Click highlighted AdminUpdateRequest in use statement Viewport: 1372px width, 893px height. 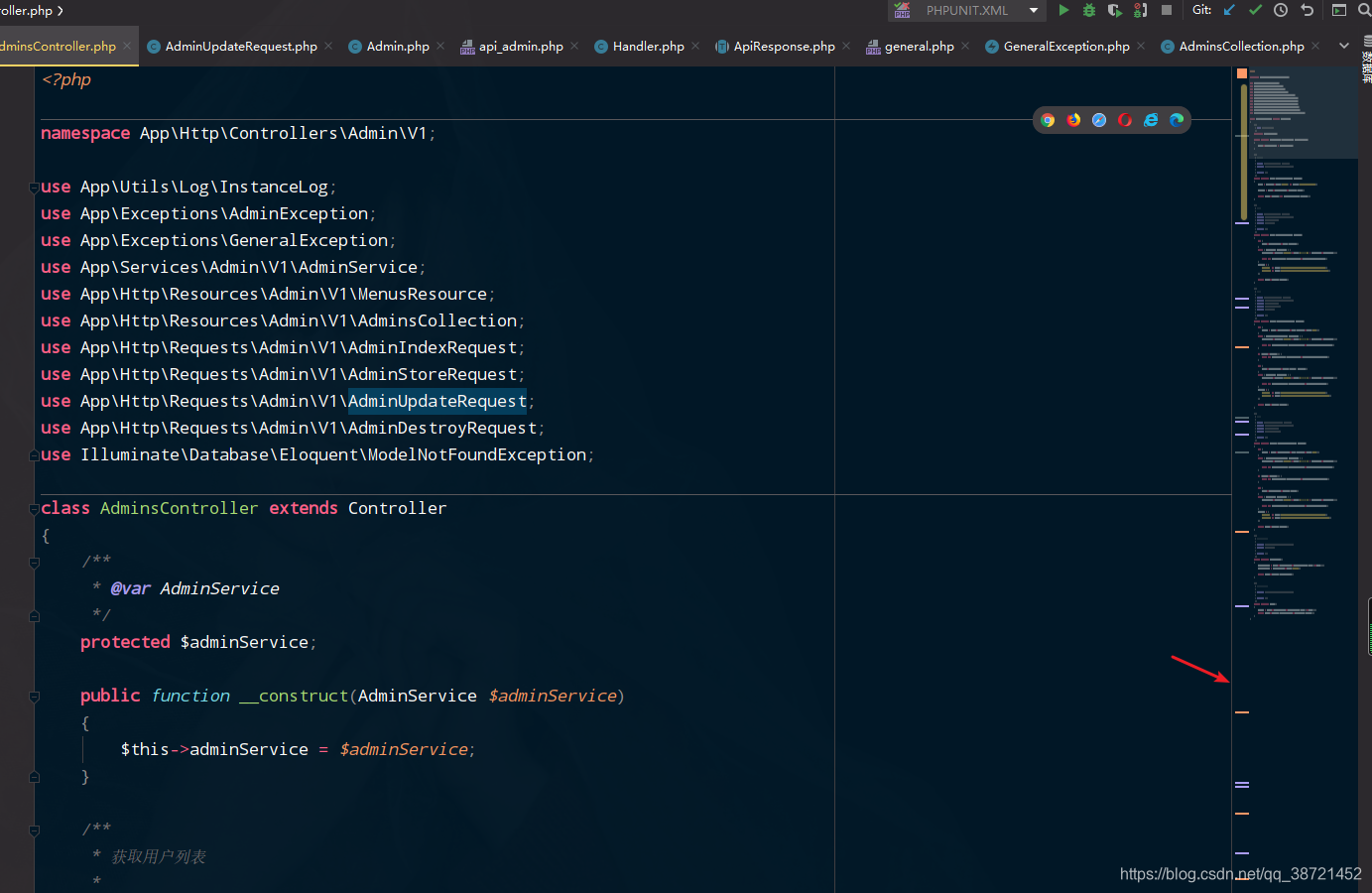point(437,401)
